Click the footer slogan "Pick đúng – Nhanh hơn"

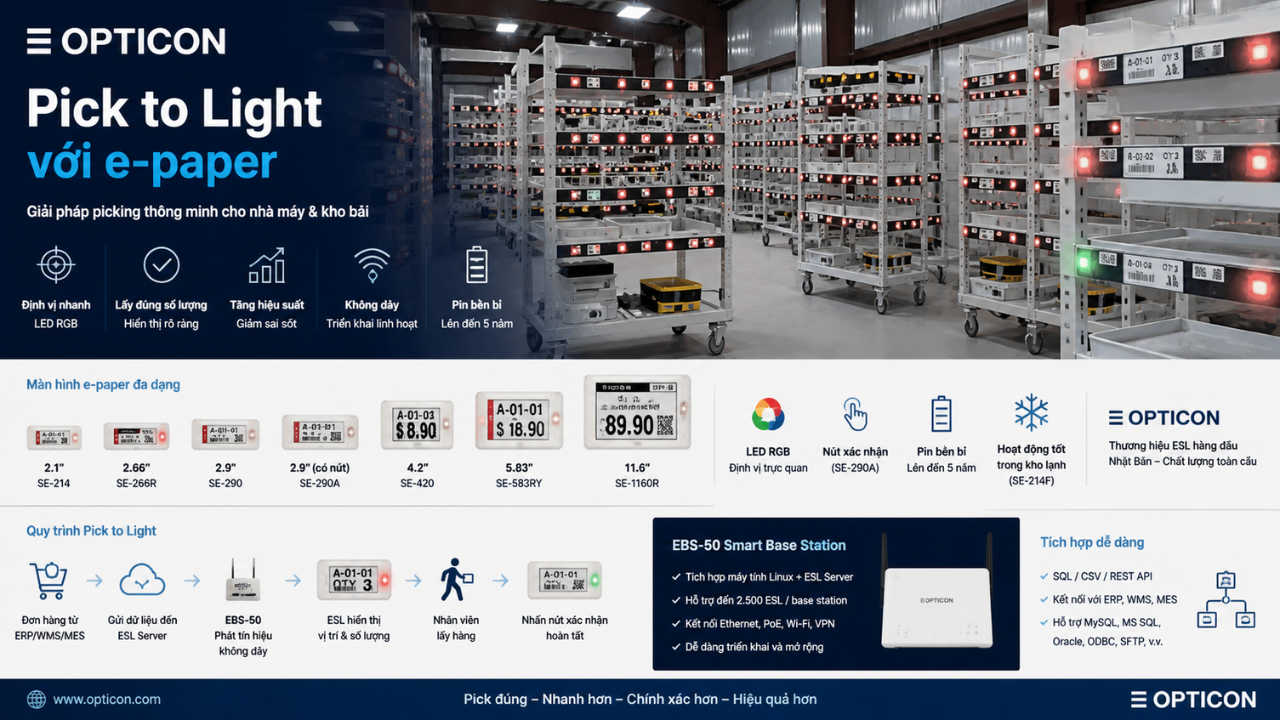[x=640, y=699]
